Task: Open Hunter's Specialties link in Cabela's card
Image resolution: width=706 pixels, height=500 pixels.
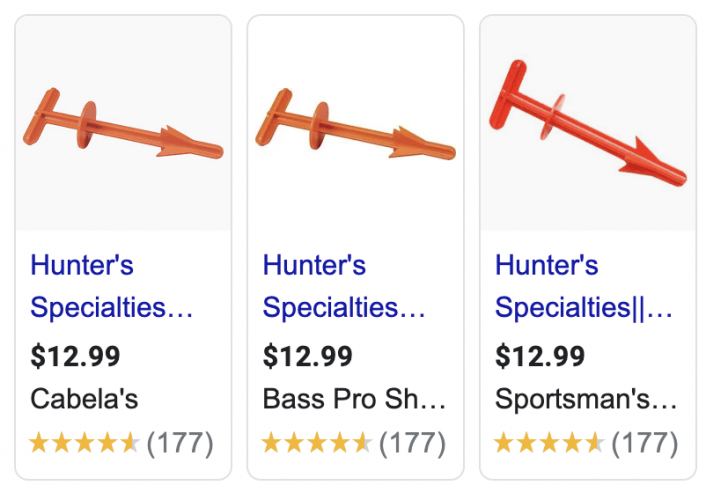Action: (x=111, y=286)
